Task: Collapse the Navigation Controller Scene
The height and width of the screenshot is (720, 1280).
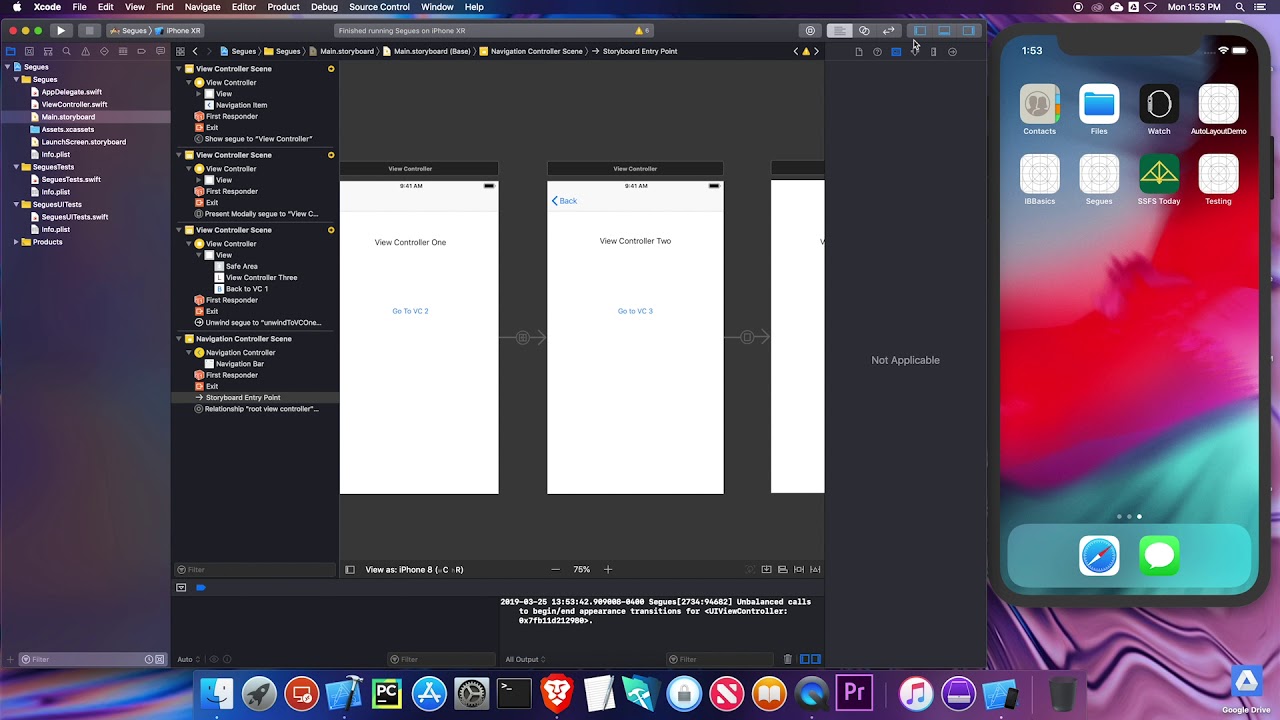Action: [x=179, y=339]
